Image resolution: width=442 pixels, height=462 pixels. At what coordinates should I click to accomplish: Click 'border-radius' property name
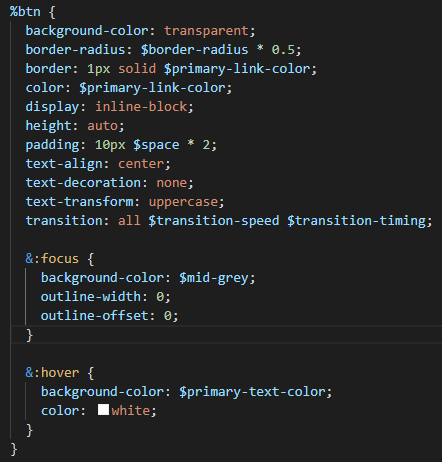[75, 50]
